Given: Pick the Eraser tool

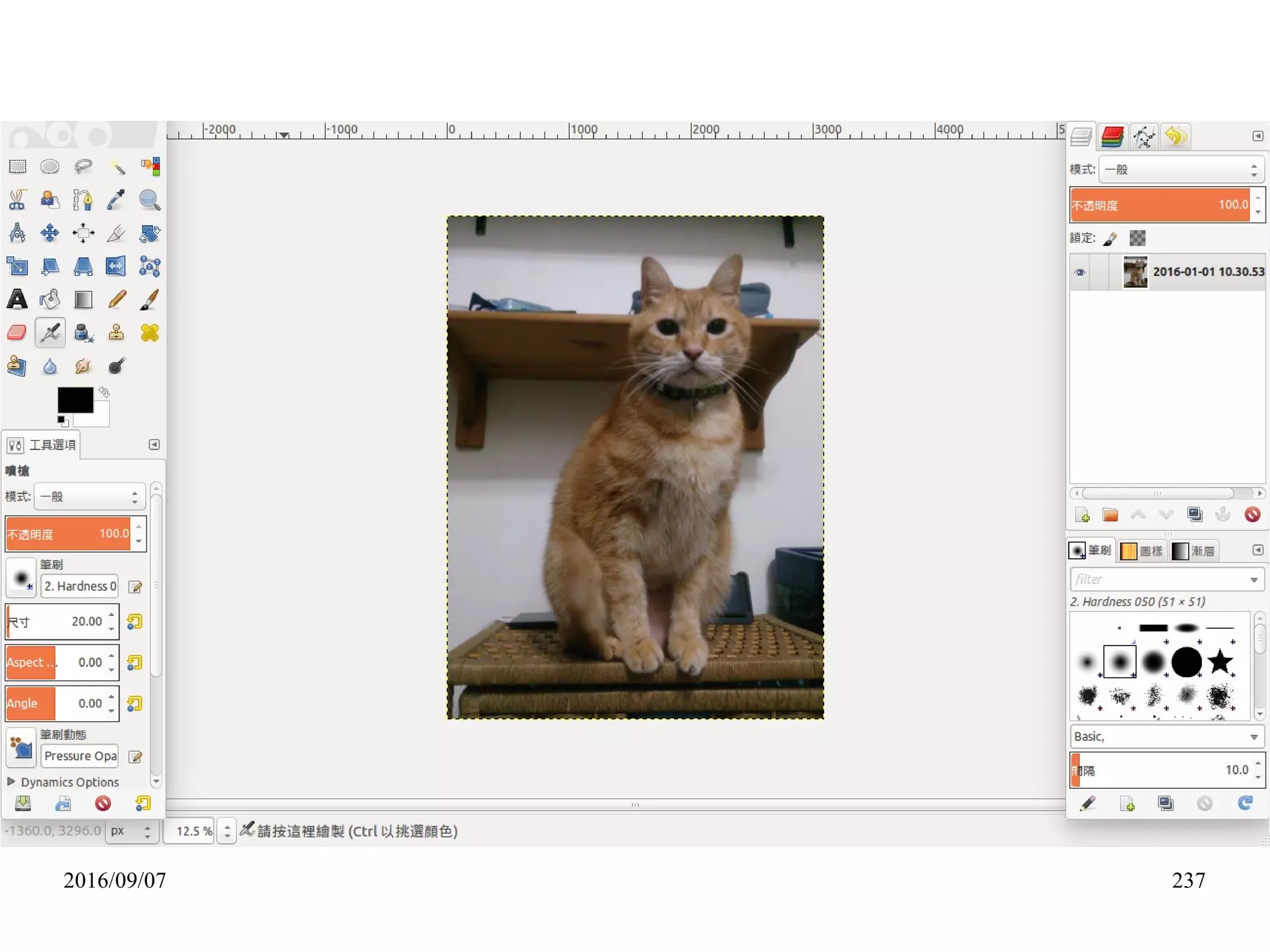Looking at the screenshot, I should tap(17, 333).
